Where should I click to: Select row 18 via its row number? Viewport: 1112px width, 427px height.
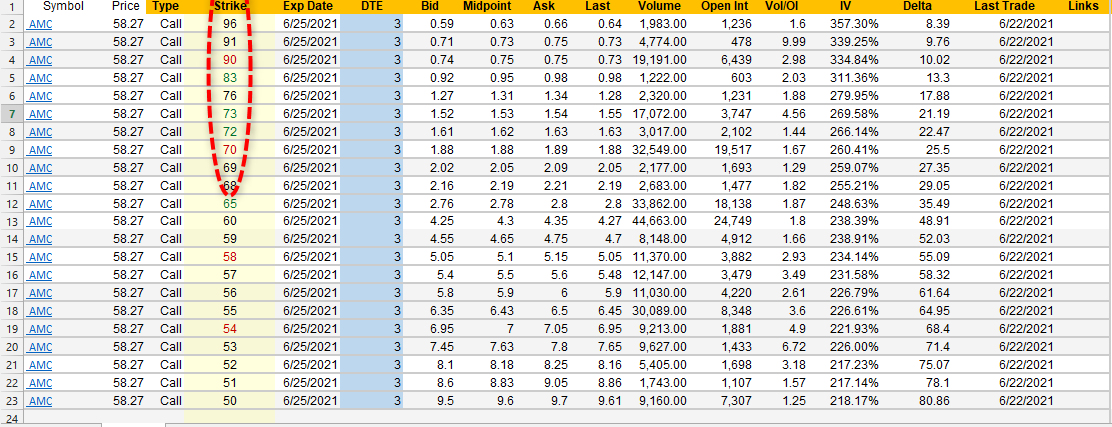pyautogui.click(x=12, y=312)
